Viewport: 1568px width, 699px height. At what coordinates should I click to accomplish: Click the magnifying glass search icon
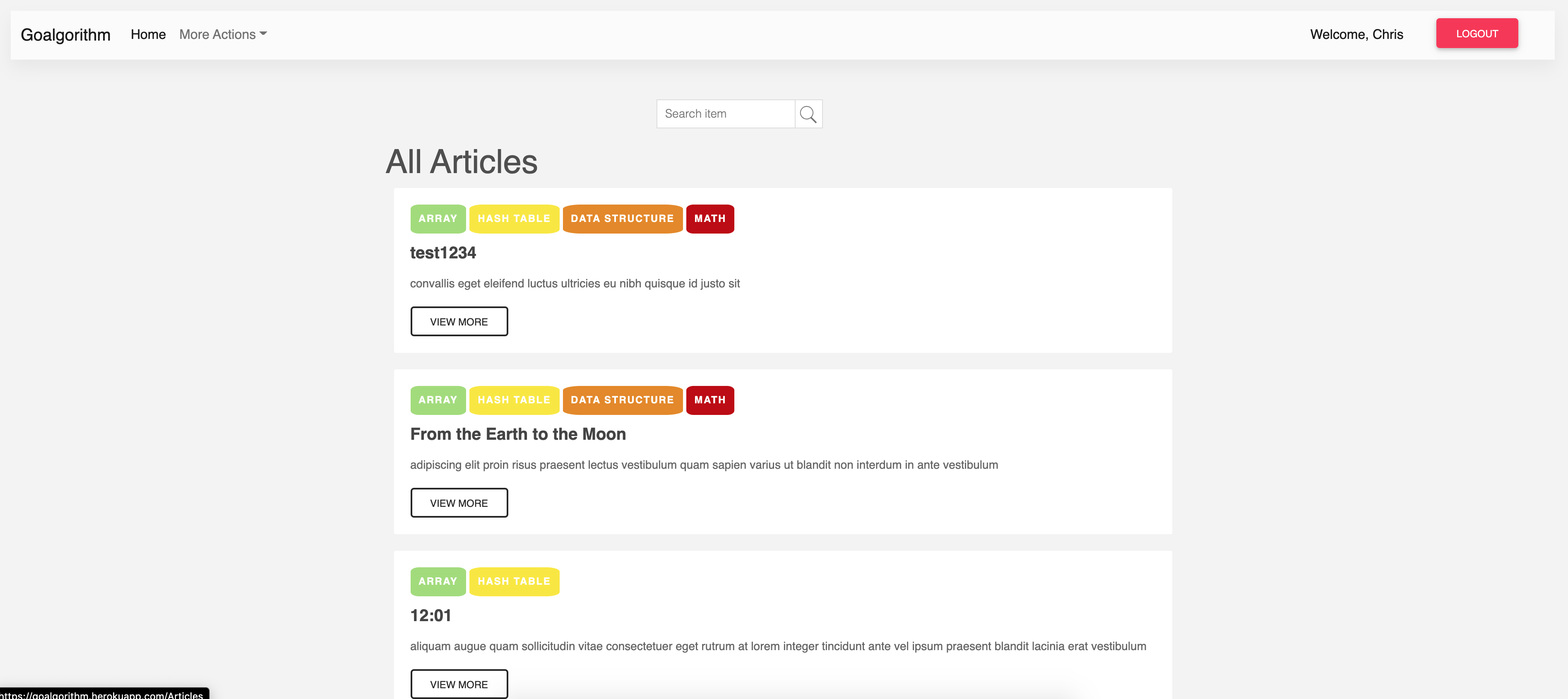click(808, 114)
